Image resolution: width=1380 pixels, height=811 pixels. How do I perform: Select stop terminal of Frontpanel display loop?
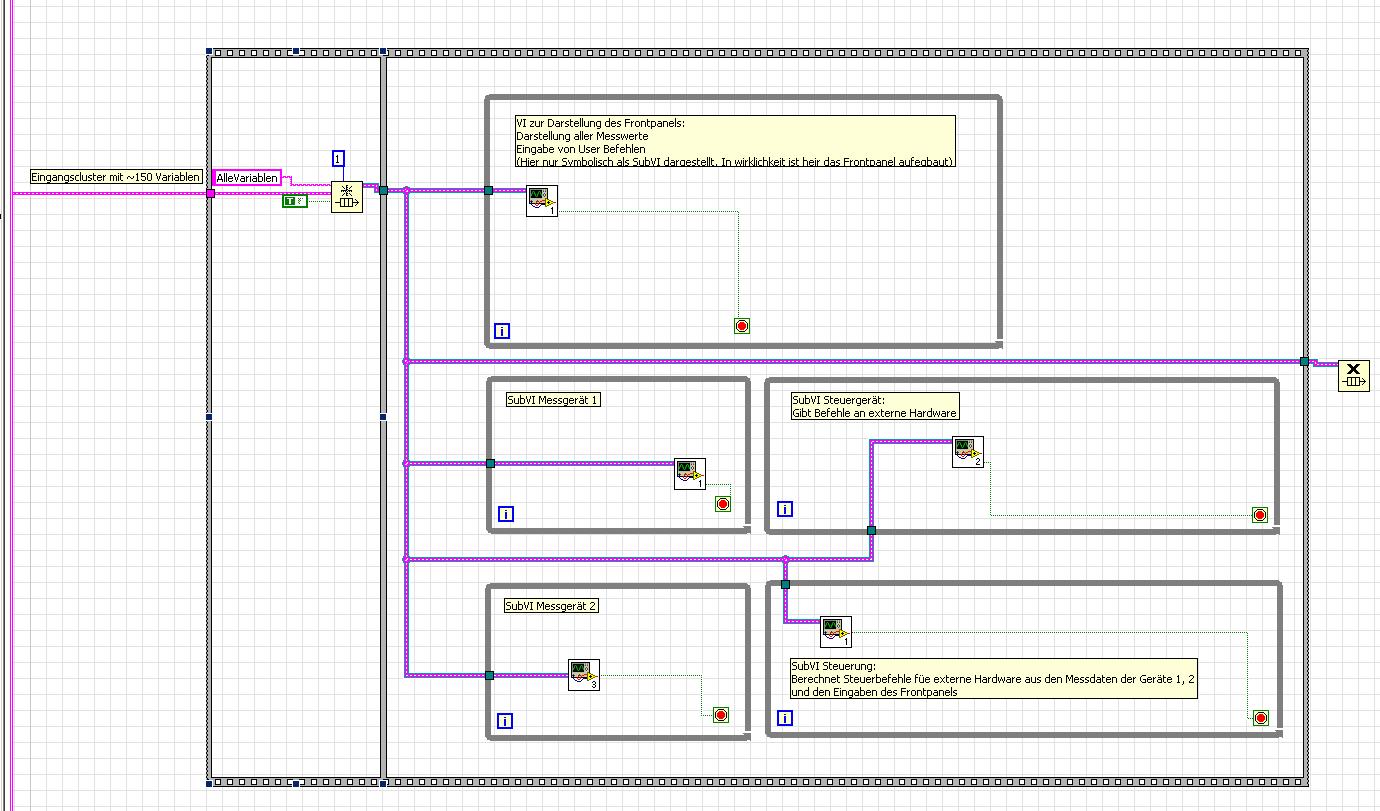pos(741,326)
